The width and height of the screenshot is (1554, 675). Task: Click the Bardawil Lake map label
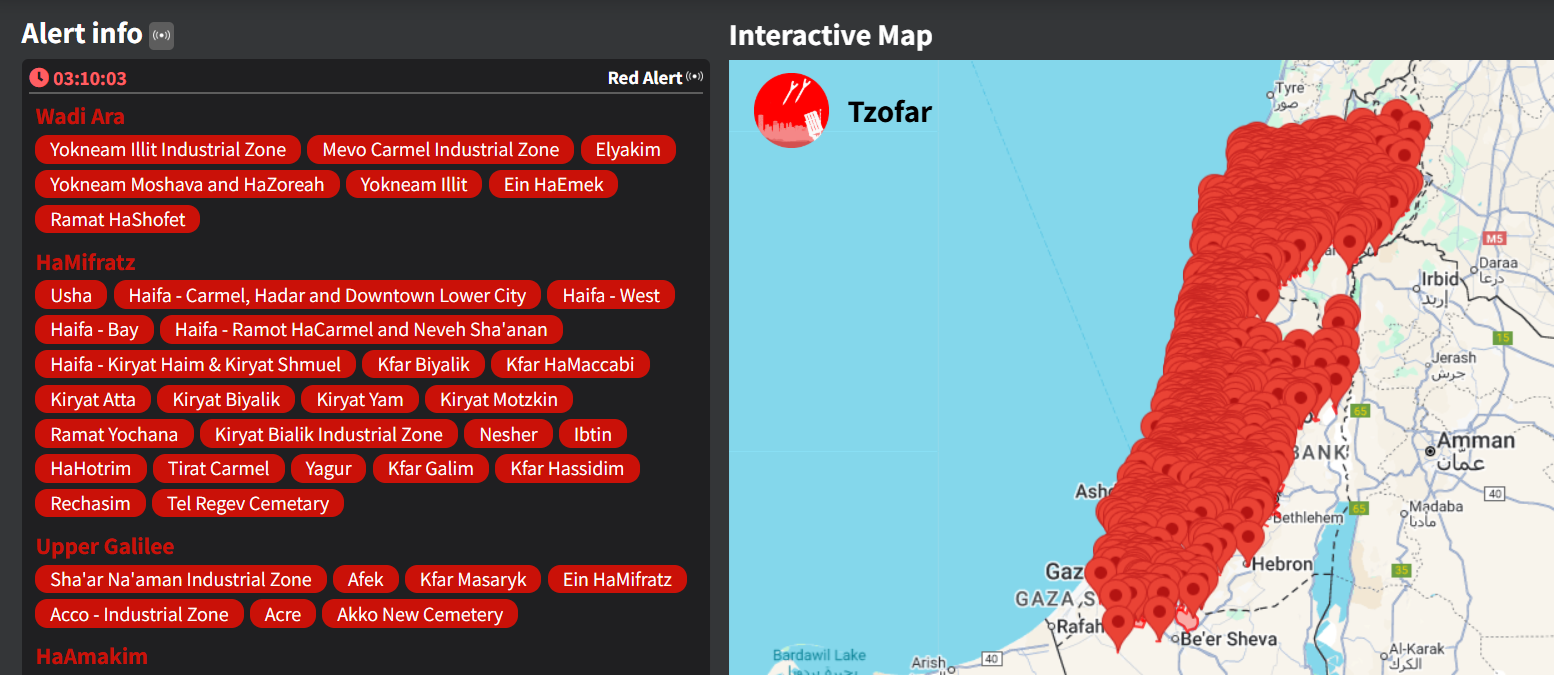click(x=819, y=655)
